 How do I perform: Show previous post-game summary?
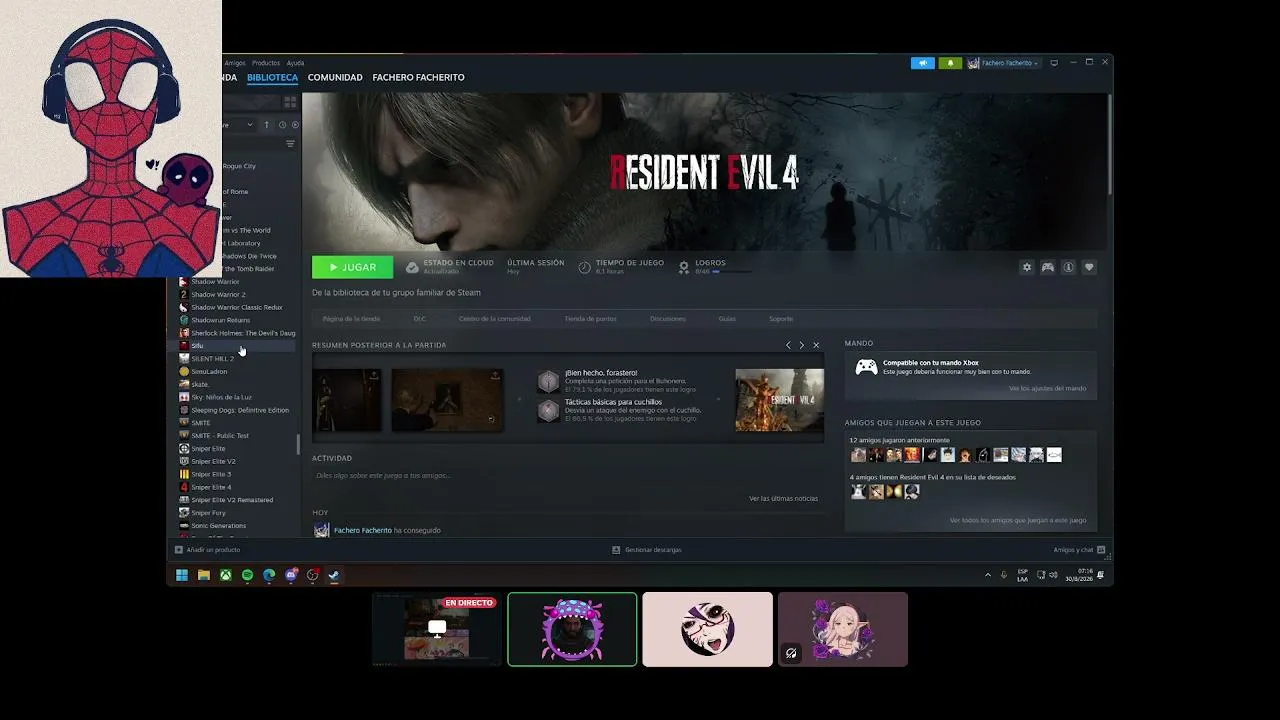coord(788,345)
